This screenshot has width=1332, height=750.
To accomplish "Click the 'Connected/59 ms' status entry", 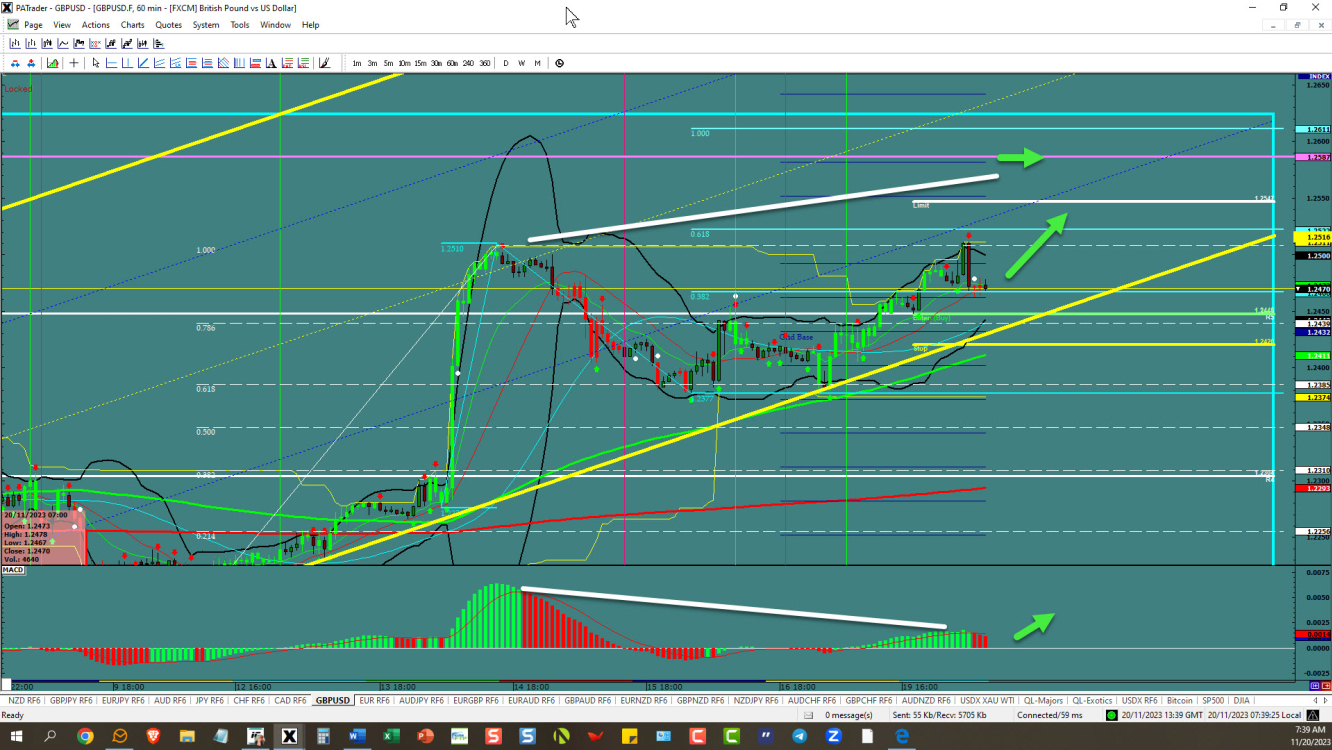I will click(1049, 715).
